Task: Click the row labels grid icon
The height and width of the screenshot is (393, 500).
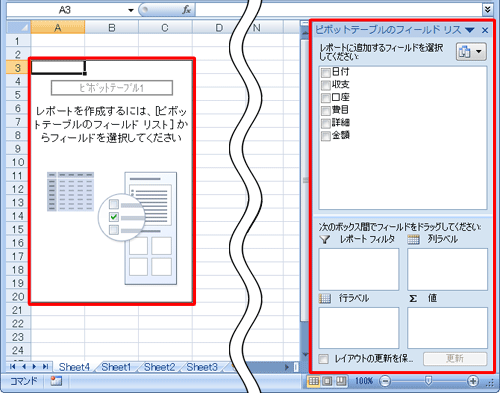Action: [x=325, y=298]
